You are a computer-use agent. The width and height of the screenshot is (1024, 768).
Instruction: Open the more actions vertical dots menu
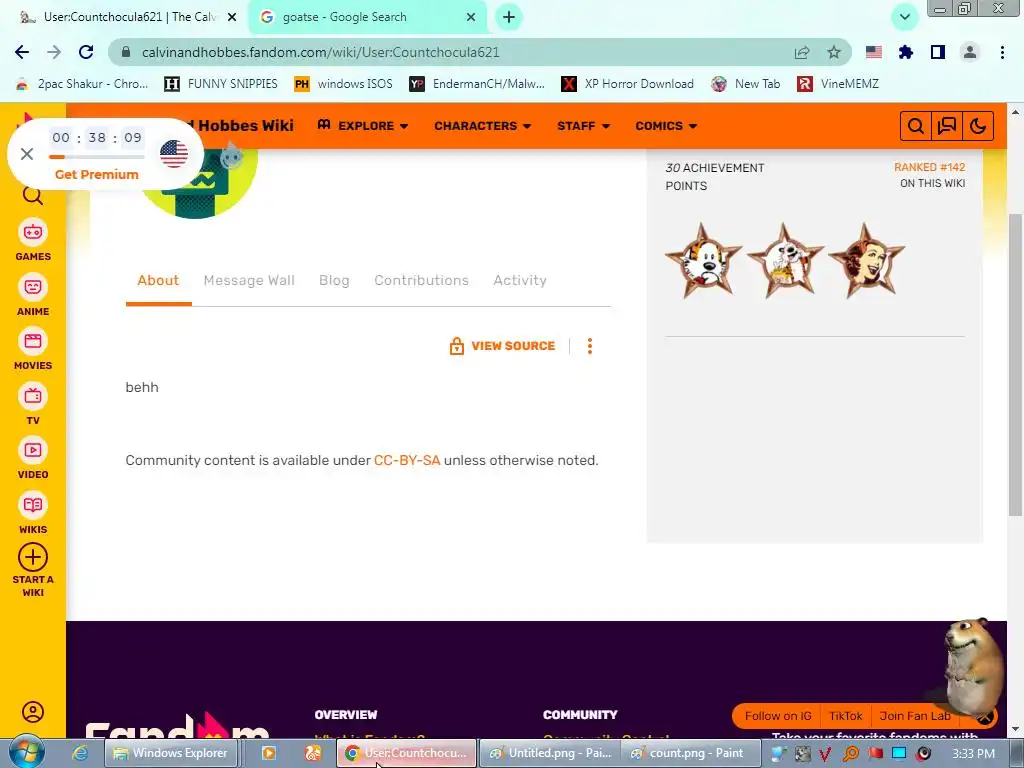[590, 346]
